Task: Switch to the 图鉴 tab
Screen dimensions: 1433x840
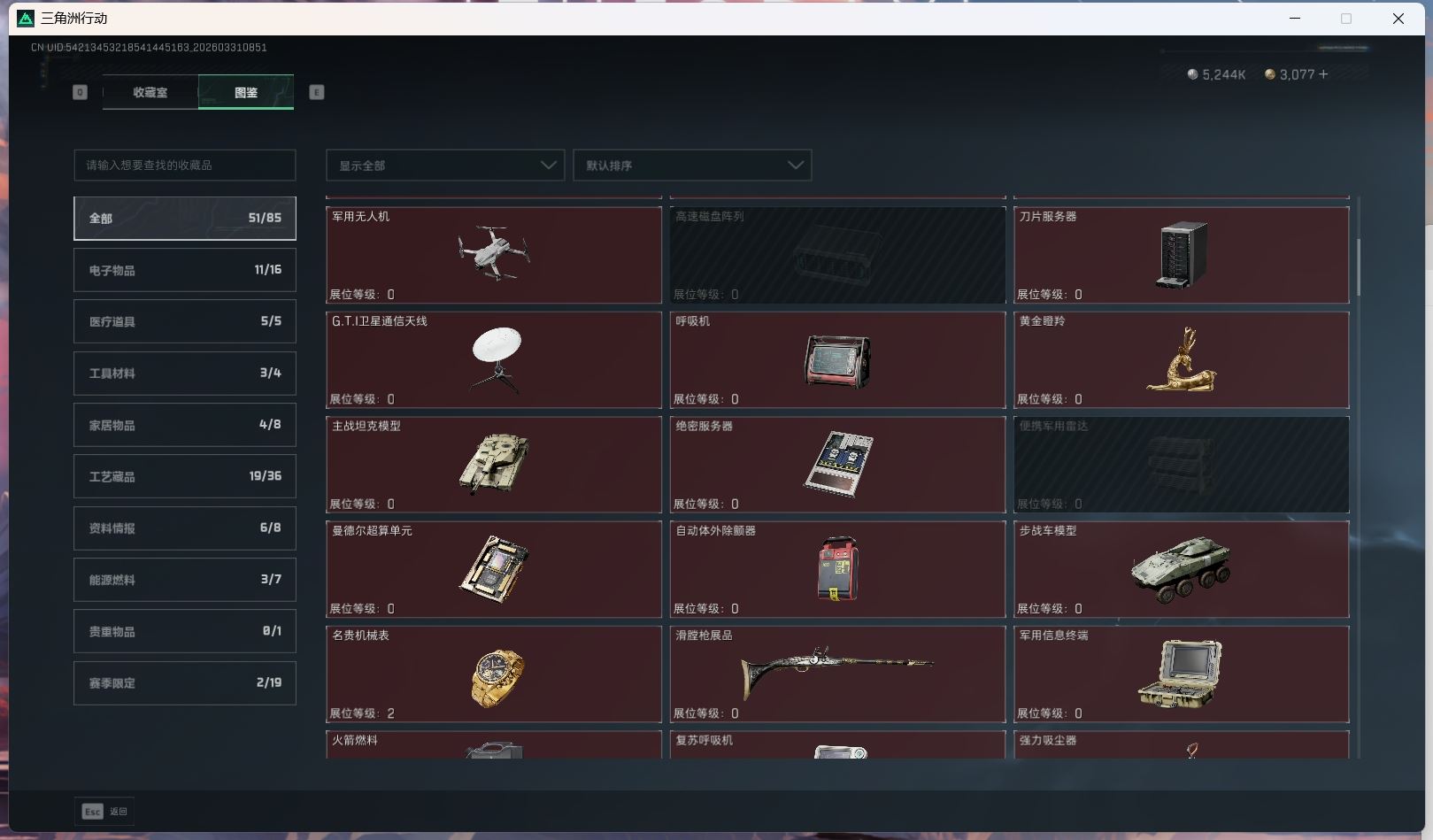Action: (x=245, y=92)
